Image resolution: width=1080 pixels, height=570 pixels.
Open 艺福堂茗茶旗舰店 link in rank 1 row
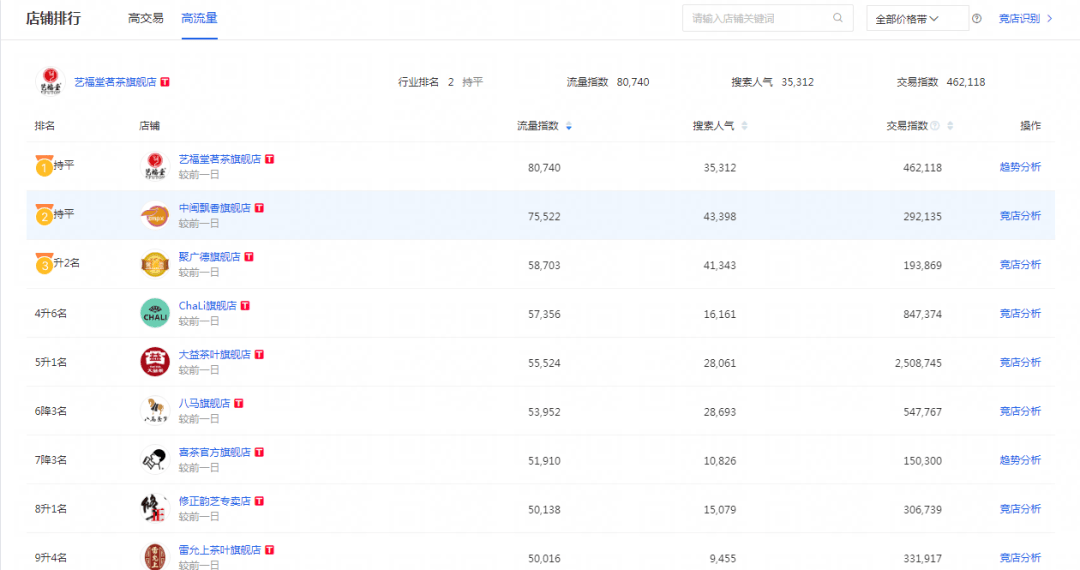220,159
